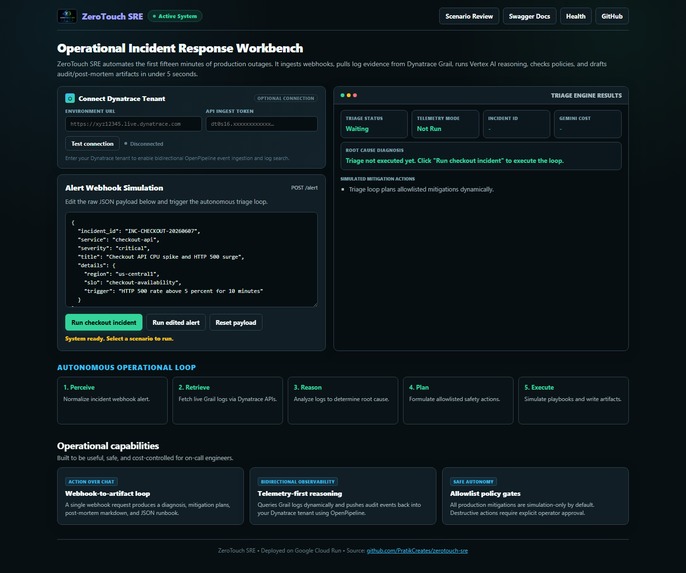The image size is (686, 573).
Task: Click the Autonomous Operational Loop heading
Action: [126, 367]
